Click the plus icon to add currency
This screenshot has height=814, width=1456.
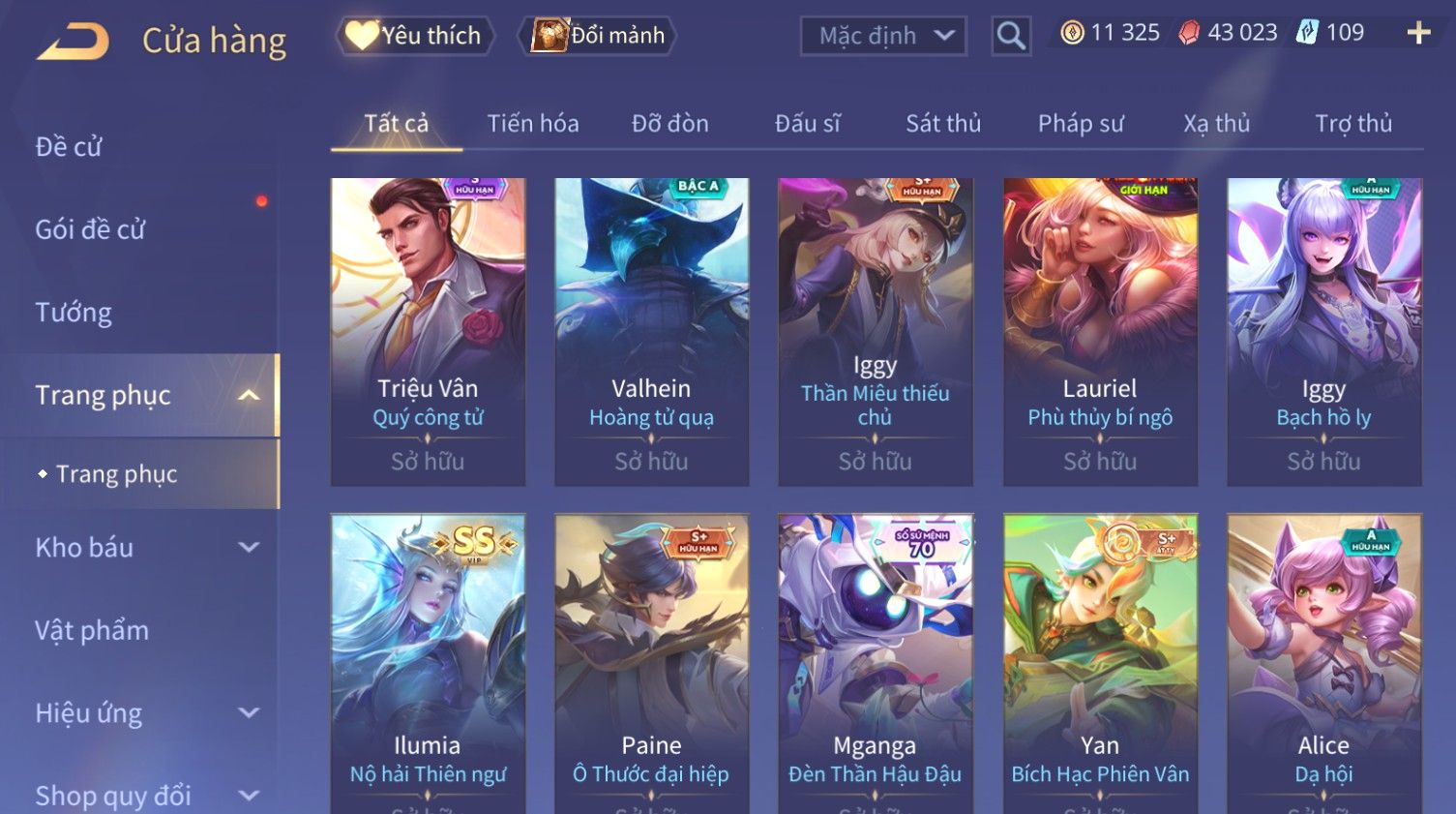click(1418, 33)
